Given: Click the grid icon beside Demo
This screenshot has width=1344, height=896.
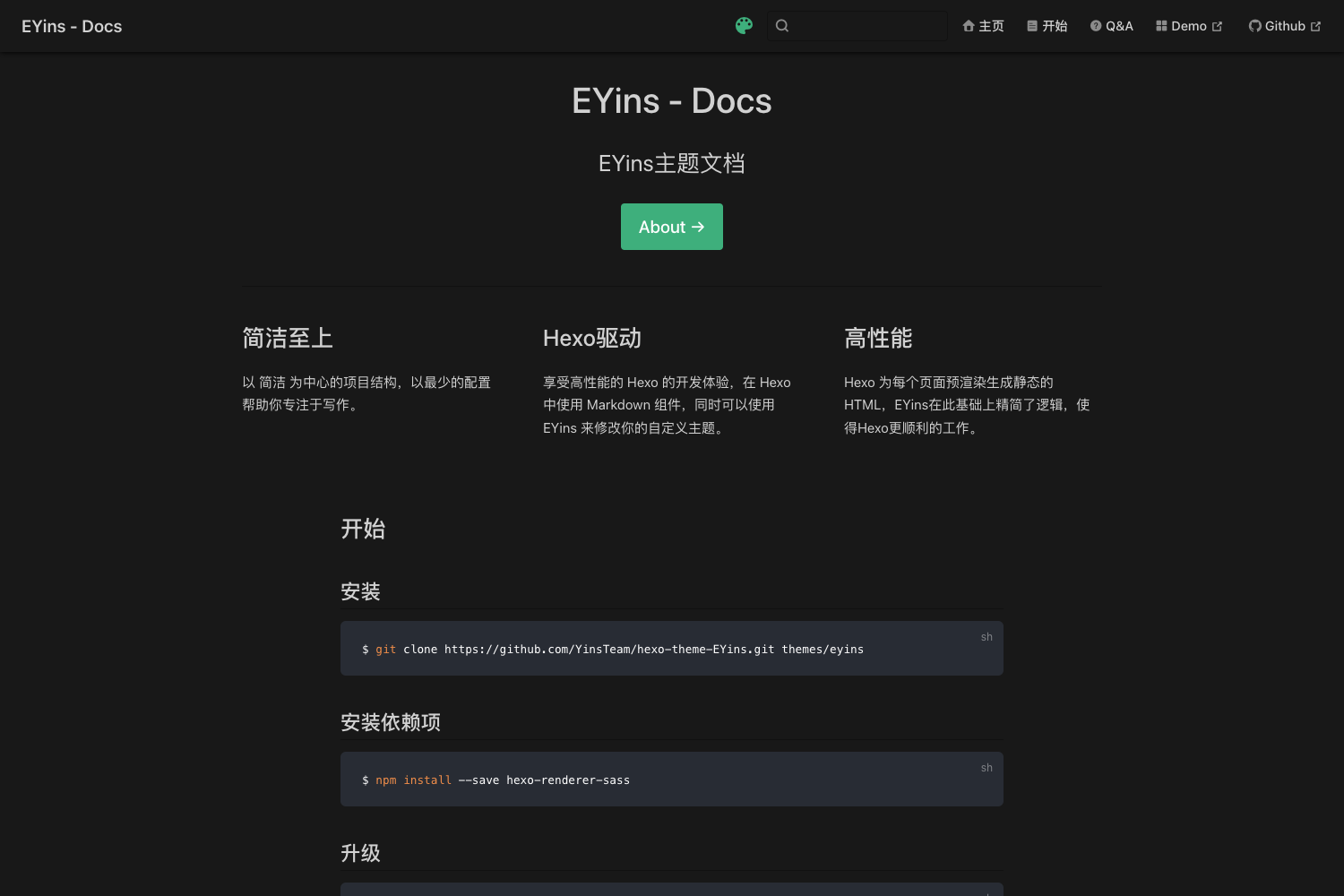Looking at the screenshot, I should [x=1161, y=26].
